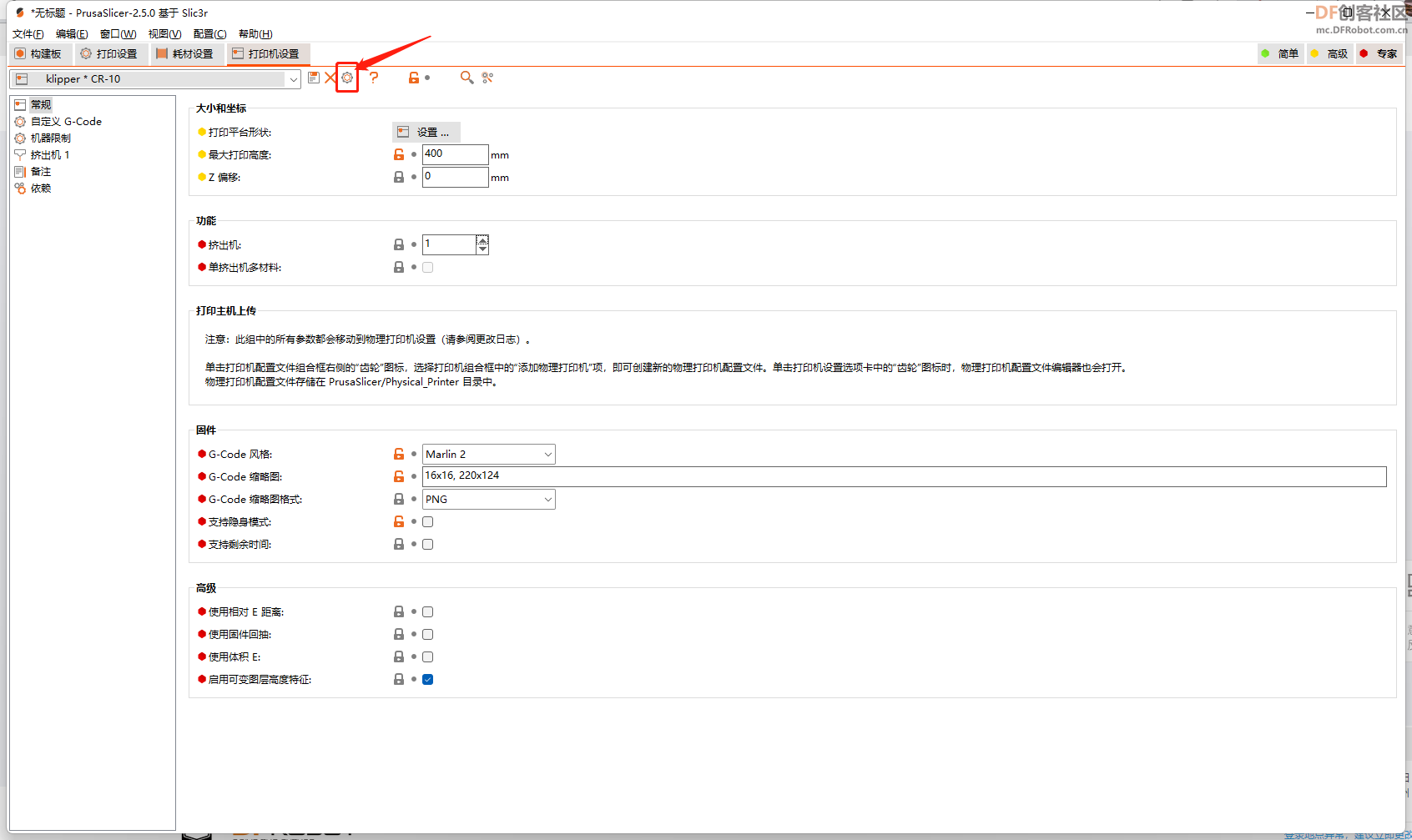The width and height of the screenshot is (1412, 840).
Task: Open the 窗口(W) menu
Action: [x=118, y=33]
